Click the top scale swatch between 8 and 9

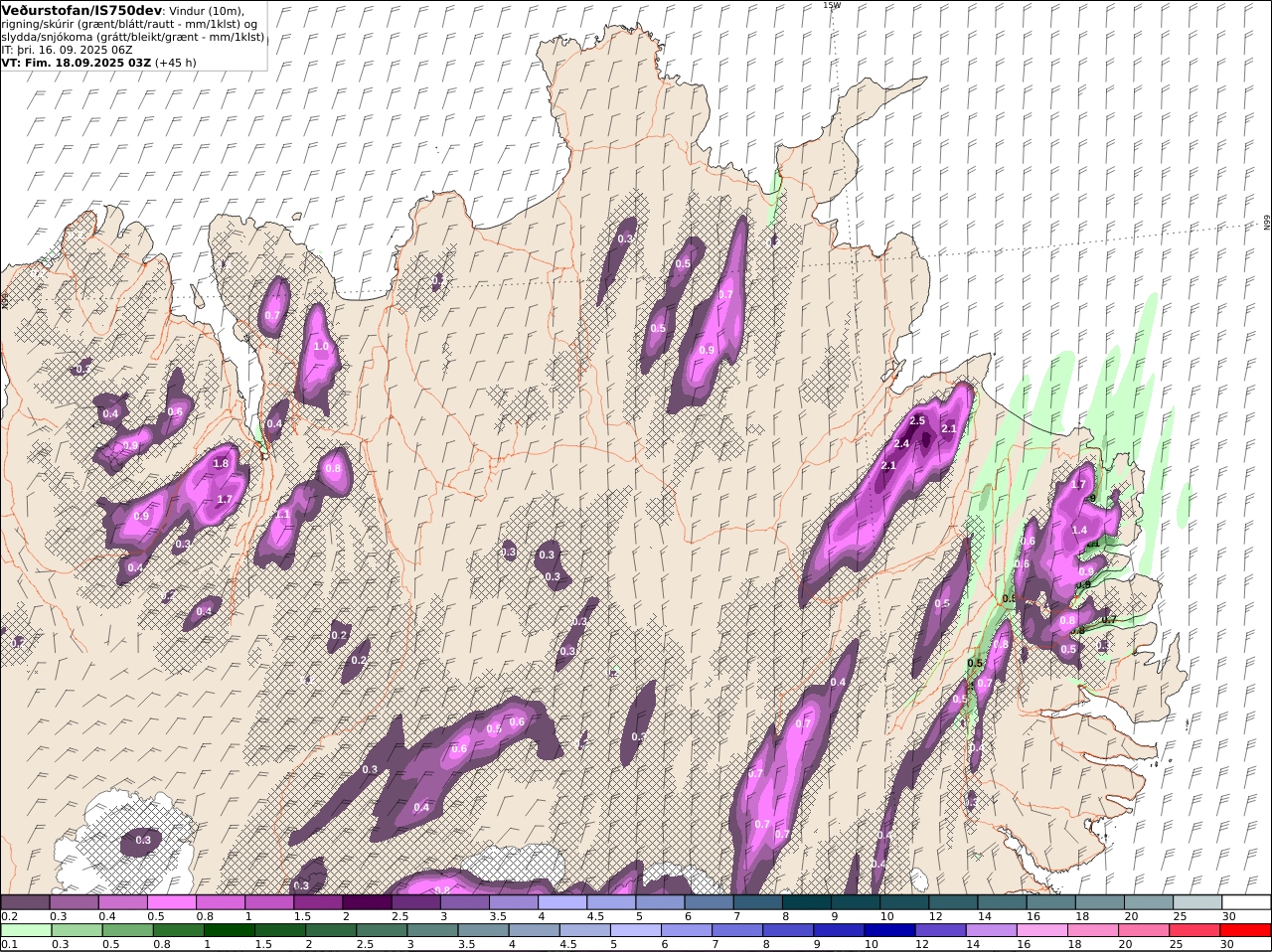[x=807, y=902]
